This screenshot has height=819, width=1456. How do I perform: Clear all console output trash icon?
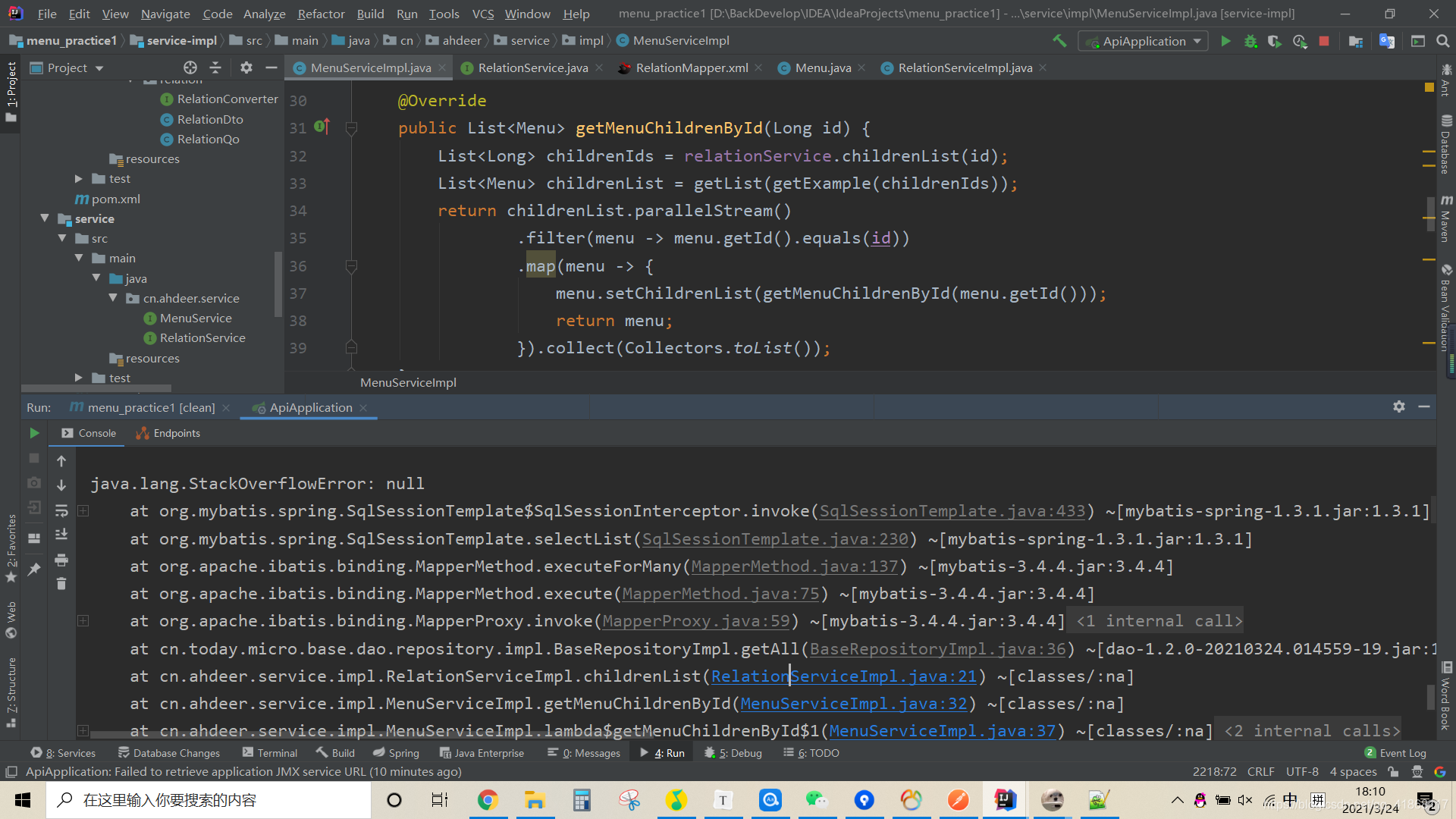[61, 583]
